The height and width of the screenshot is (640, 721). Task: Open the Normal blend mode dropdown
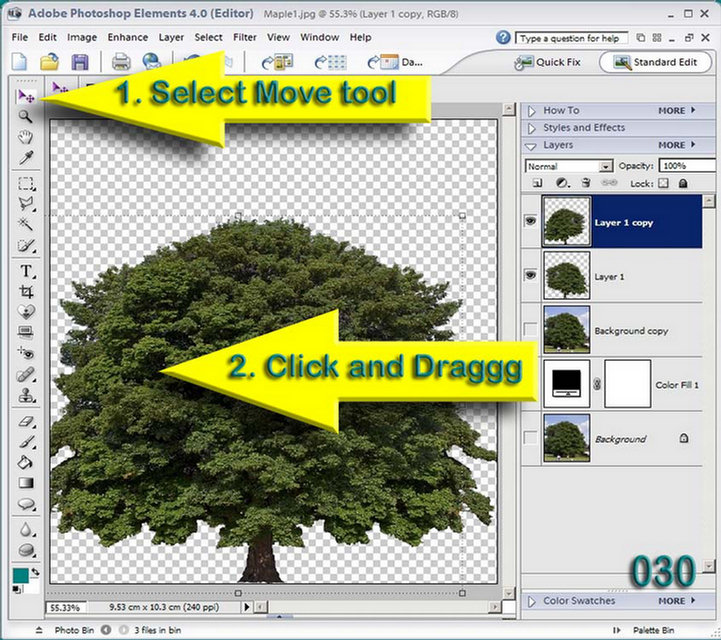point(569,166)
